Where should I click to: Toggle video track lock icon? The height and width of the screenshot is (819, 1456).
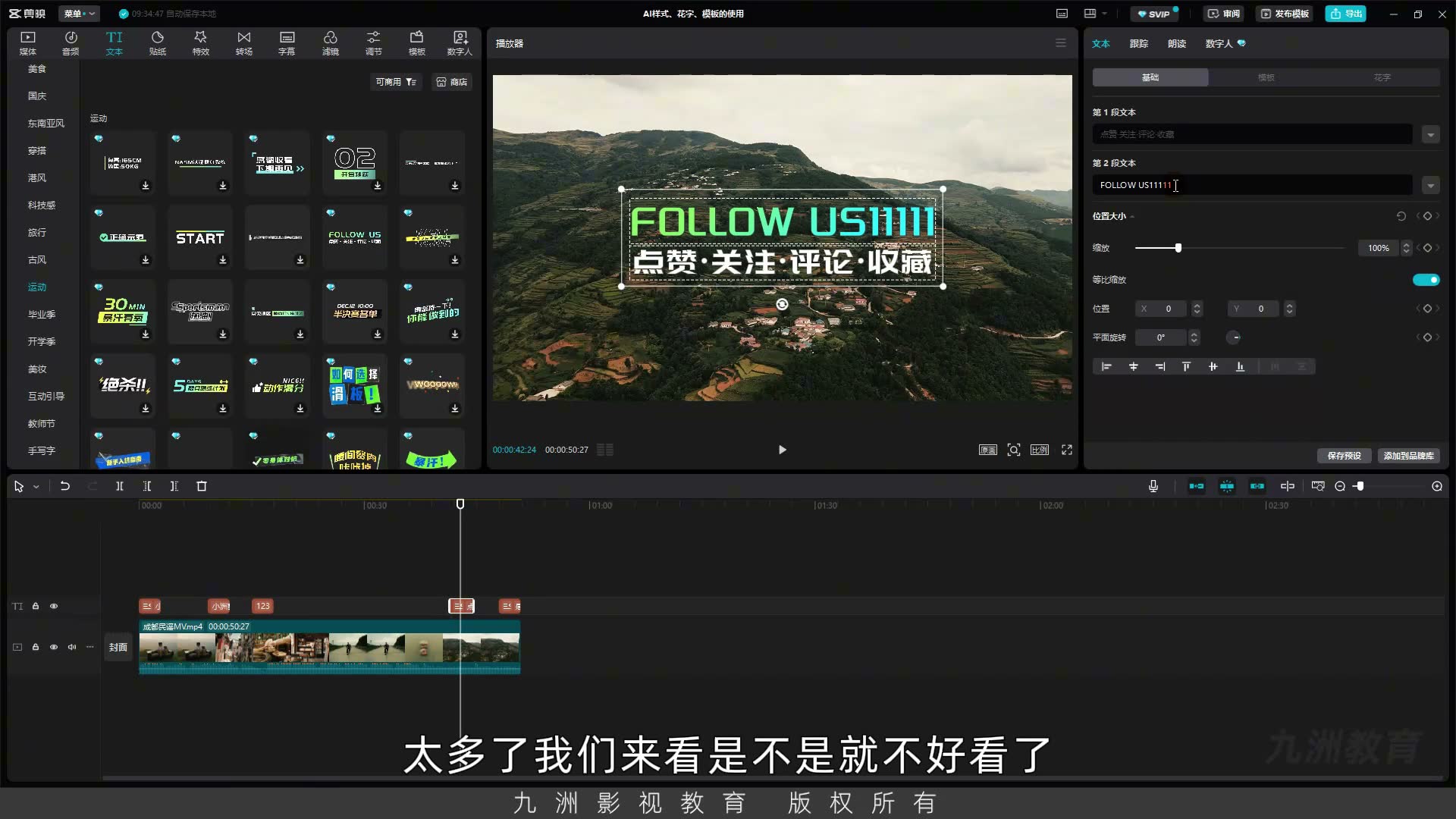pyautogui.click(x=36, y=647)
